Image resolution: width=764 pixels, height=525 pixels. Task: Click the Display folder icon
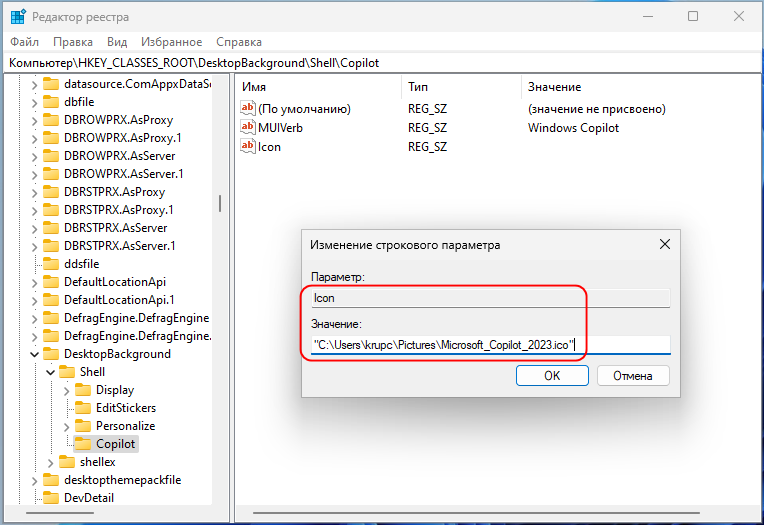coord(83,389)
